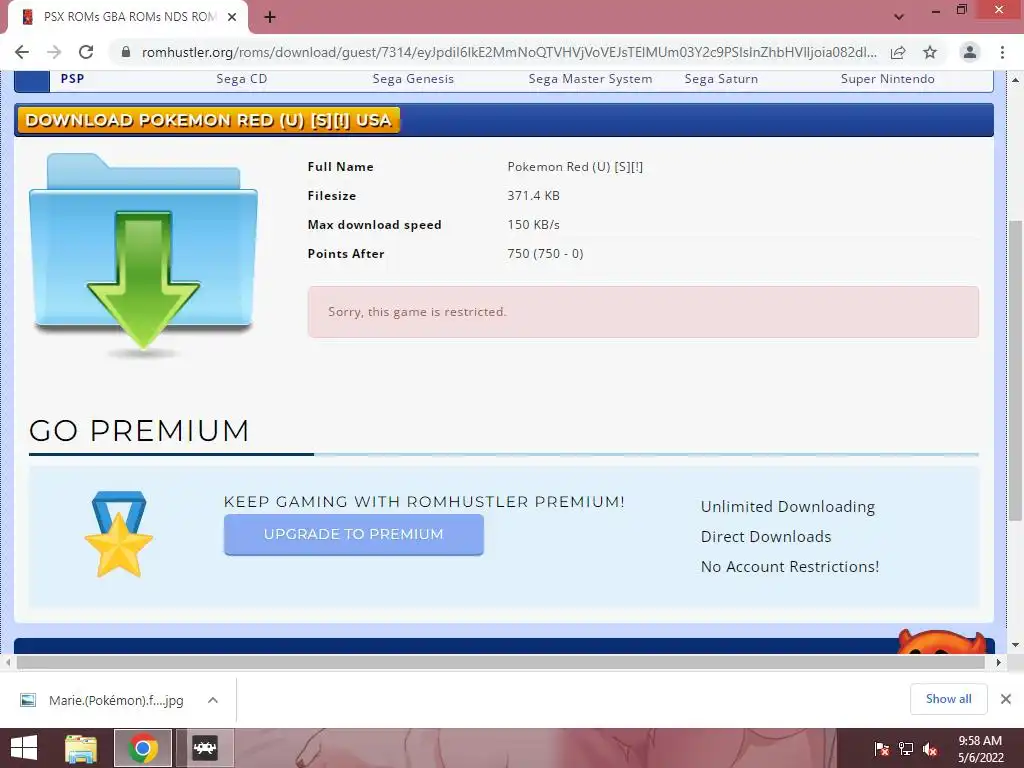Viewport: 1024px width, 768px height.
Task: Click the padlock site info icon
Action: (126, 52)
